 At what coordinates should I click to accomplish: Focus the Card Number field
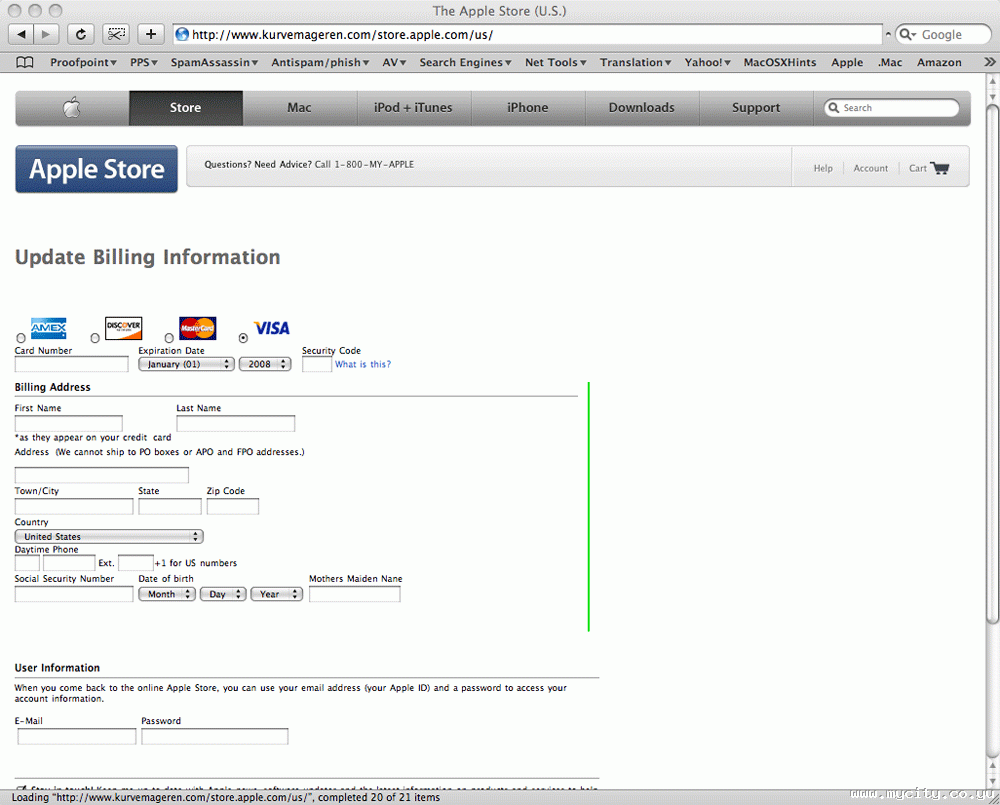(x=71, y=364)
